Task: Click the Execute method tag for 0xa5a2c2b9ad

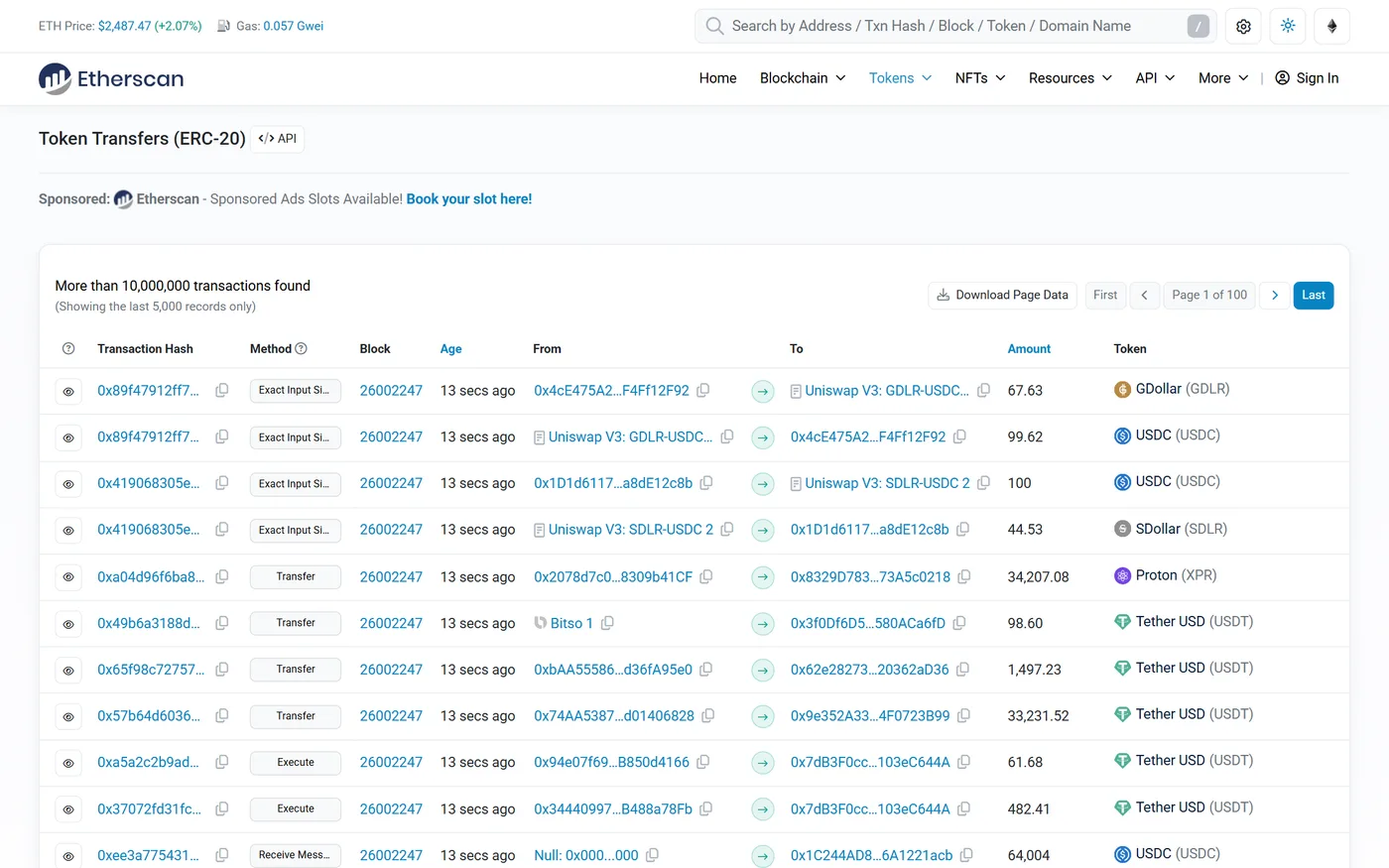Action: (x=296, y=763)
